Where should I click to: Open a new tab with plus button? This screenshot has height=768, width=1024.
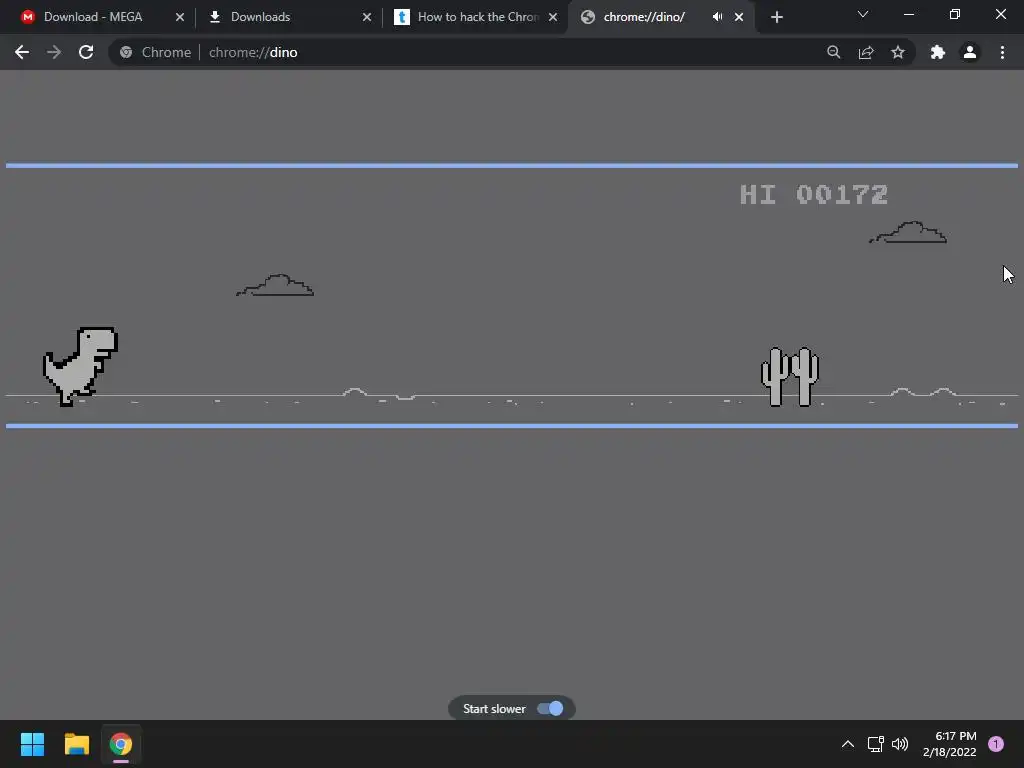pyautogui.click(x=776, y=17)
